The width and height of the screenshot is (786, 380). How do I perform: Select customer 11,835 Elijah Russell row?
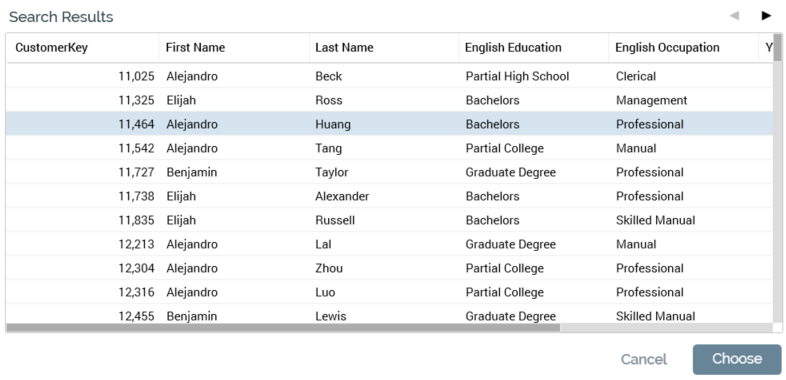click(x=389, y=220)
